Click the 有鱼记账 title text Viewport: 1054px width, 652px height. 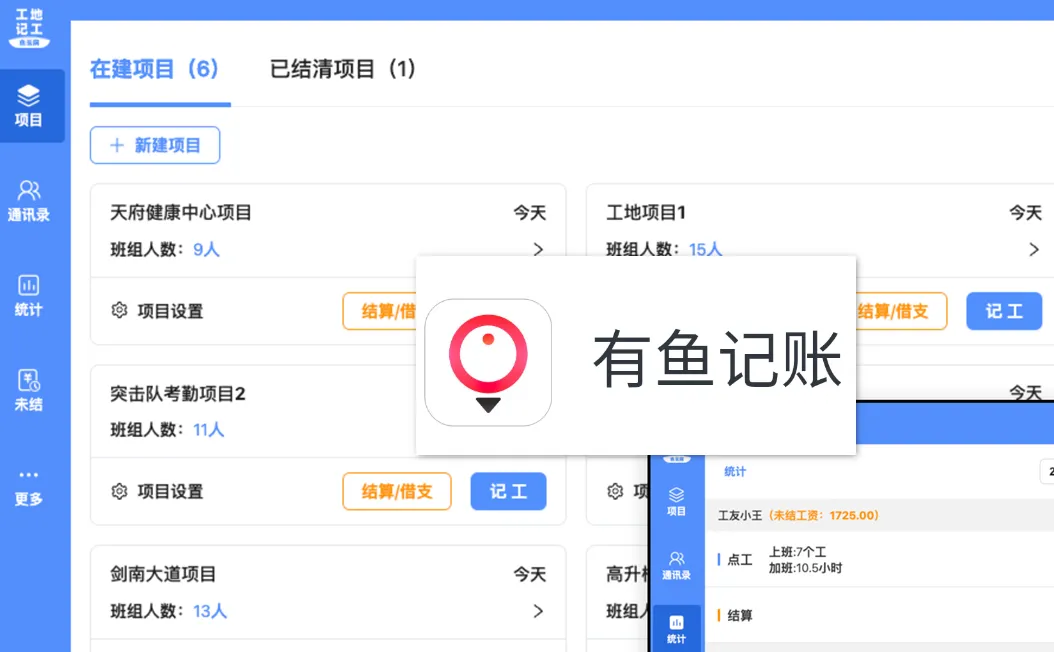pyautogui.click(x=717, y=360)
